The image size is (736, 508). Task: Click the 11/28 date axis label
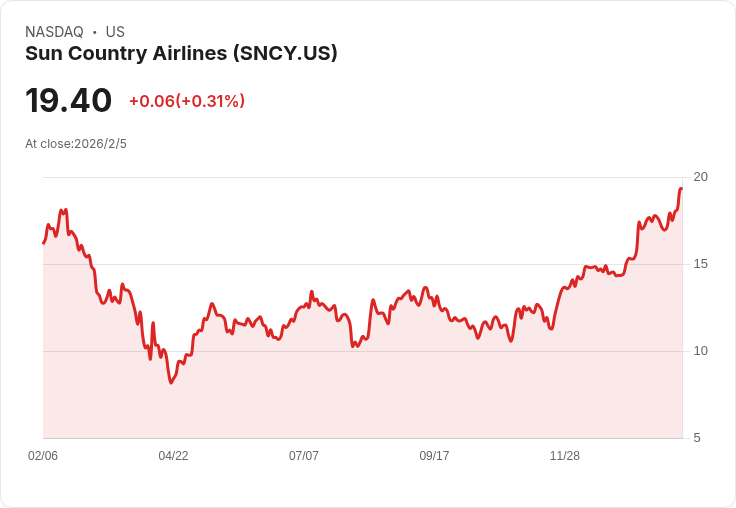(565, 456)
